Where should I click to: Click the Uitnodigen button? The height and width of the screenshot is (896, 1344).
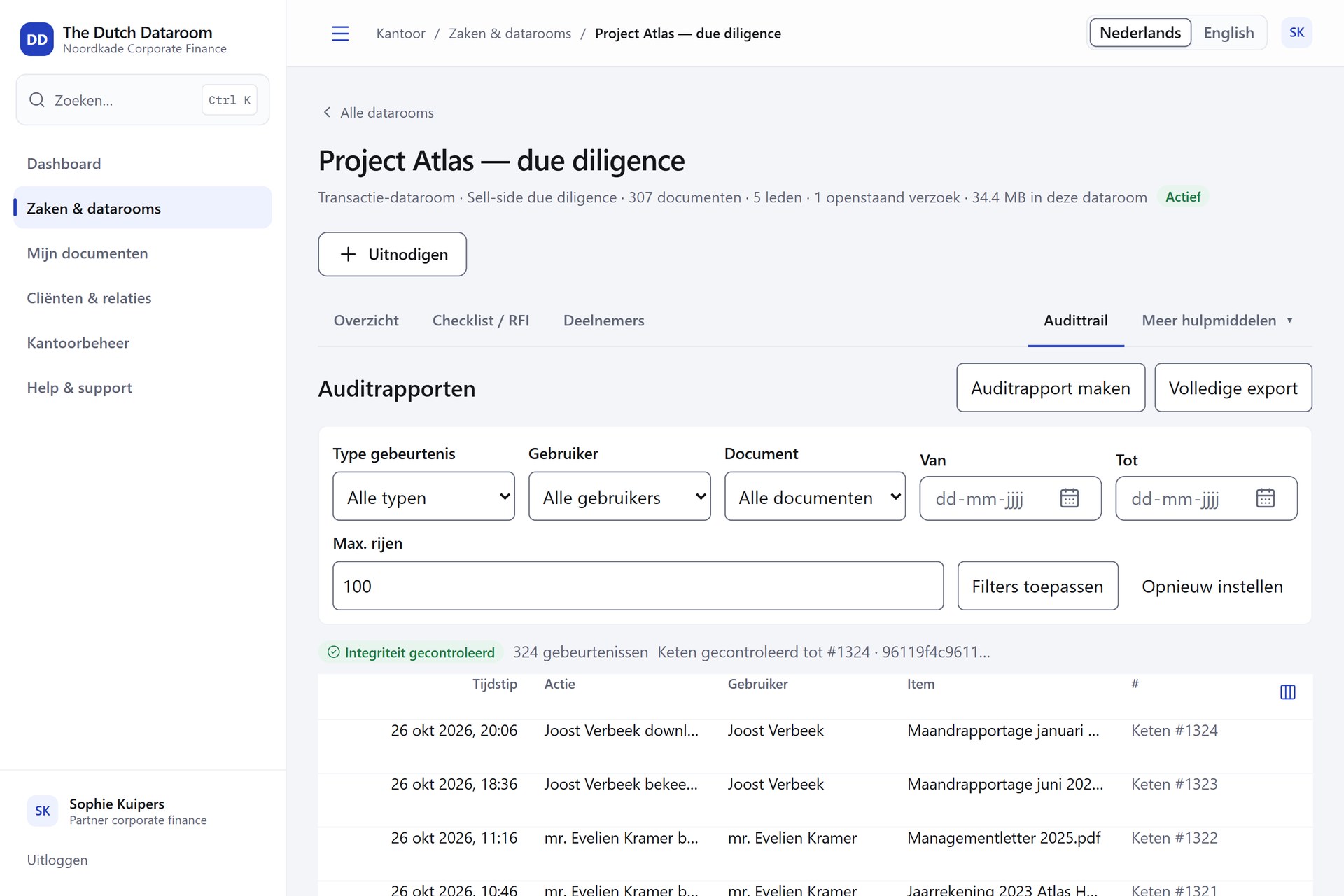tap(392, 254)
